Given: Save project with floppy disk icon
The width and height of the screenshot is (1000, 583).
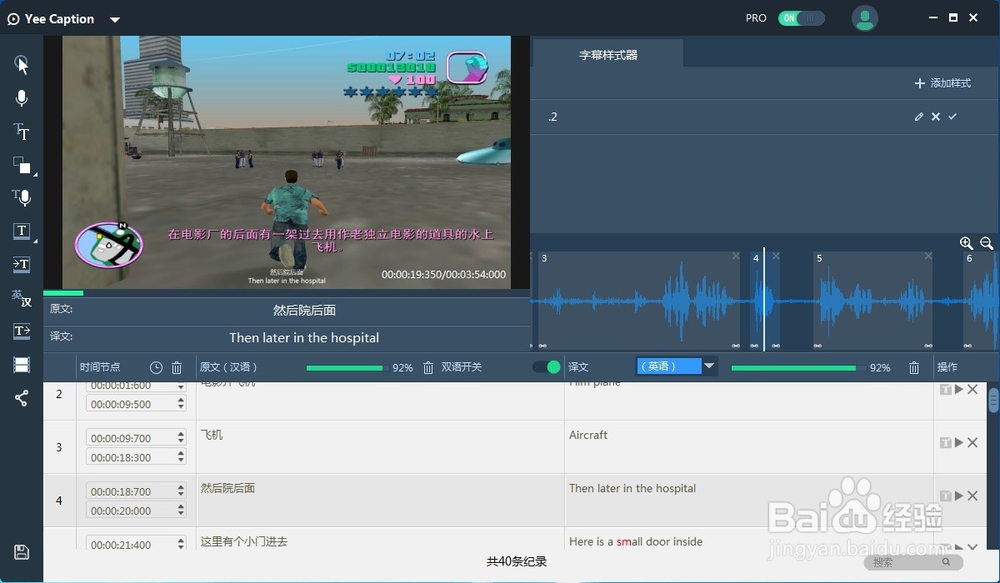Looking at the screenshot, I should [22, 552].
